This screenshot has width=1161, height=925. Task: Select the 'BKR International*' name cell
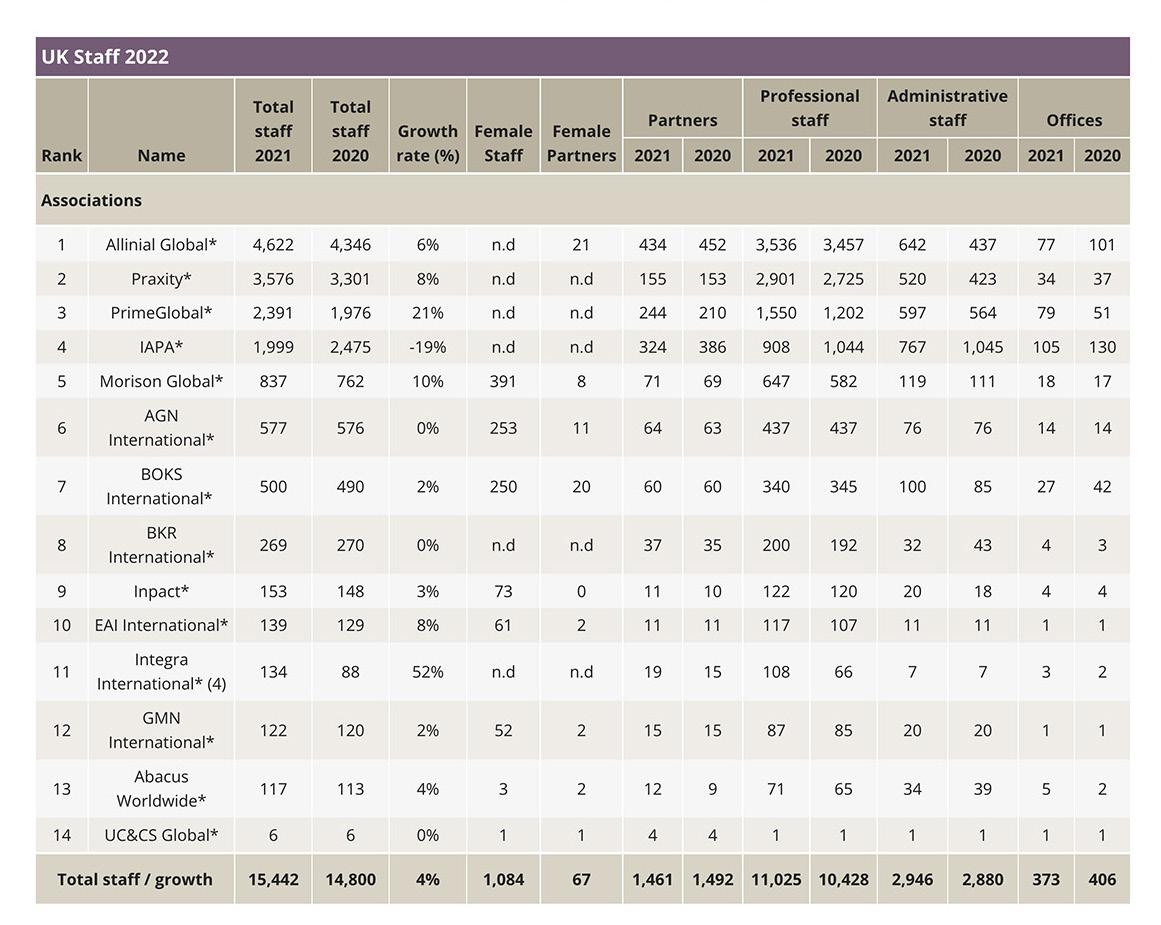pyautogui.click(x=161, y=544)
